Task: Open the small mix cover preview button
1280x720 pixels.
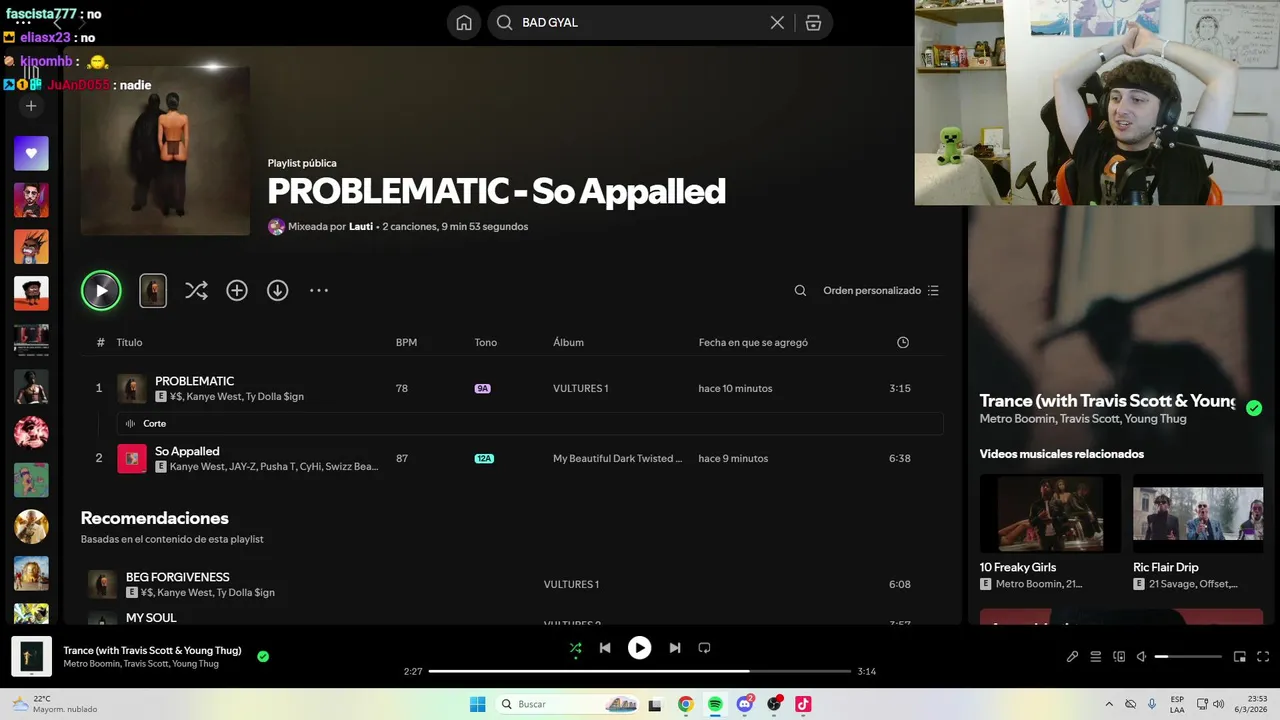Action: [153, 291]
